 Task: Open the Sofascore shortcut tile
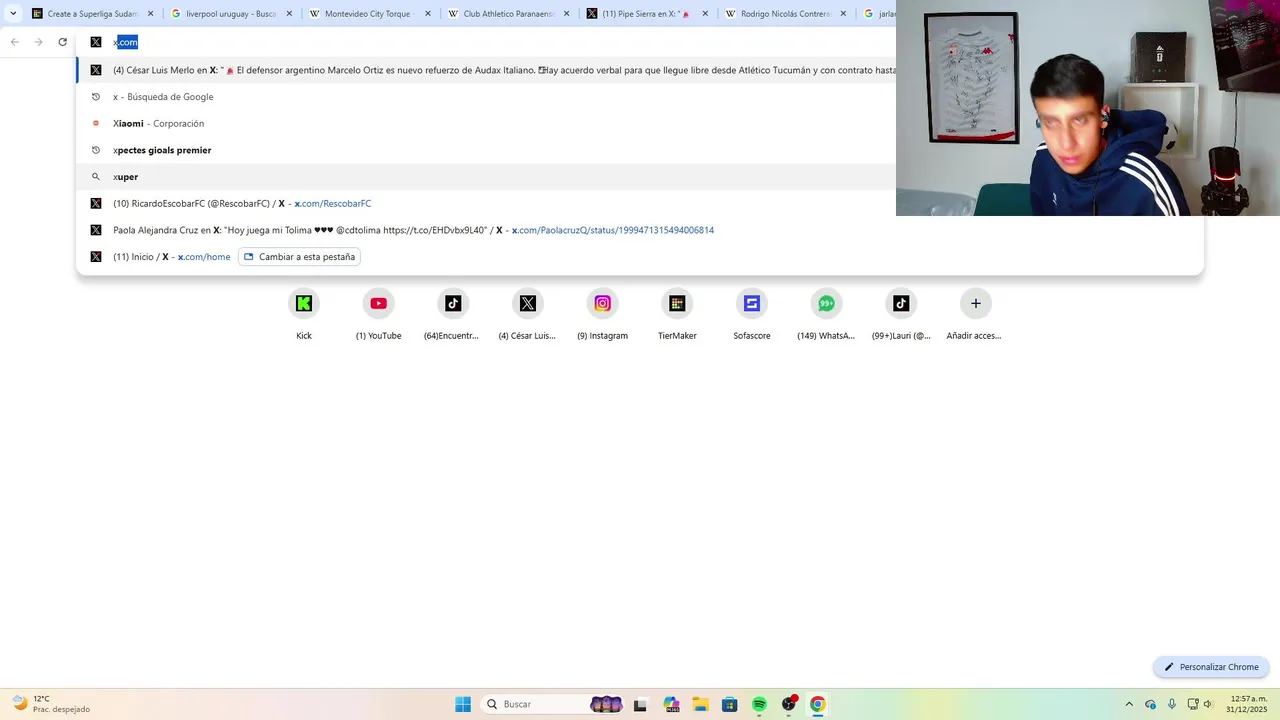(752, 315)
